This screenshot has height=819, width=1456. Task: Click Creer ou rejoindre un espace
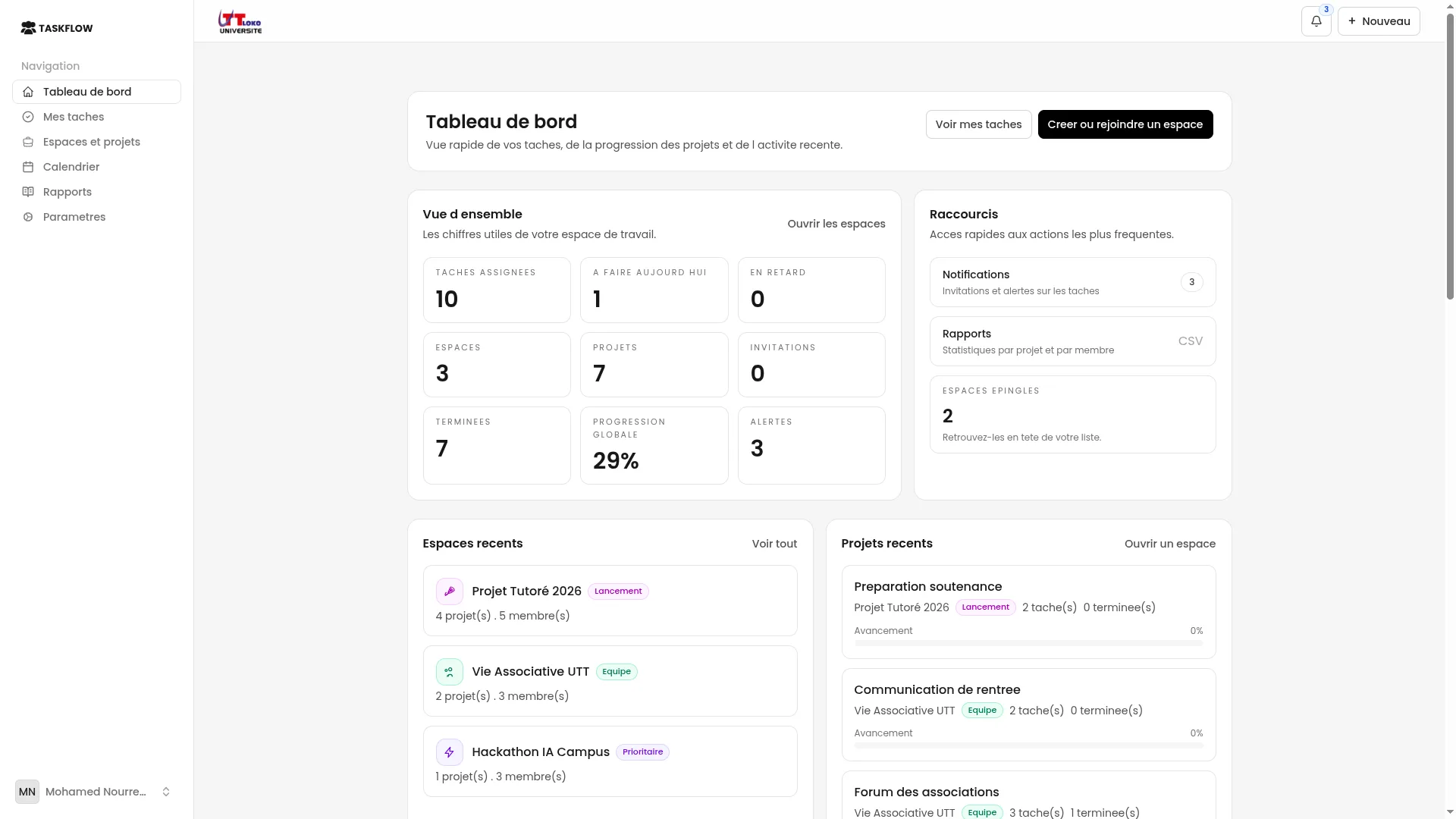pyautogui.click(x=1125, y=124)
